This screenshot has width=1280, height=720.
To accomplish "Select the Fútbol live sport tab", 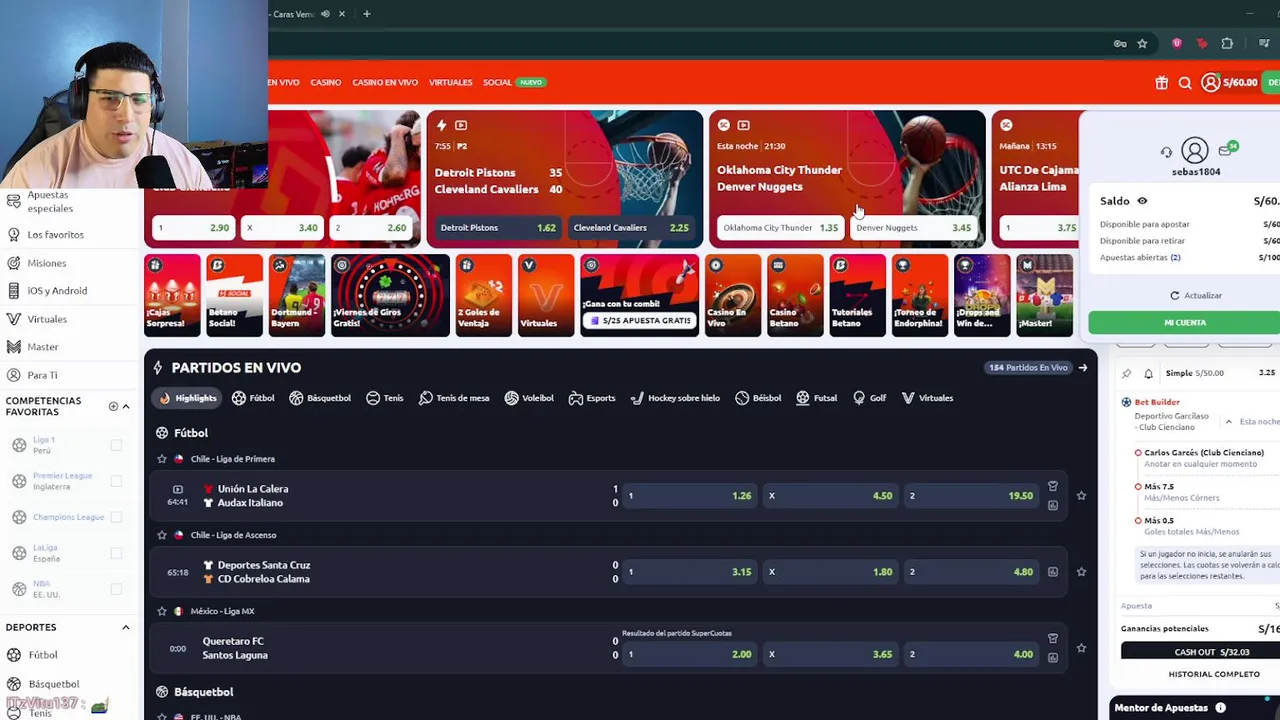I will [x=253, y=398].
